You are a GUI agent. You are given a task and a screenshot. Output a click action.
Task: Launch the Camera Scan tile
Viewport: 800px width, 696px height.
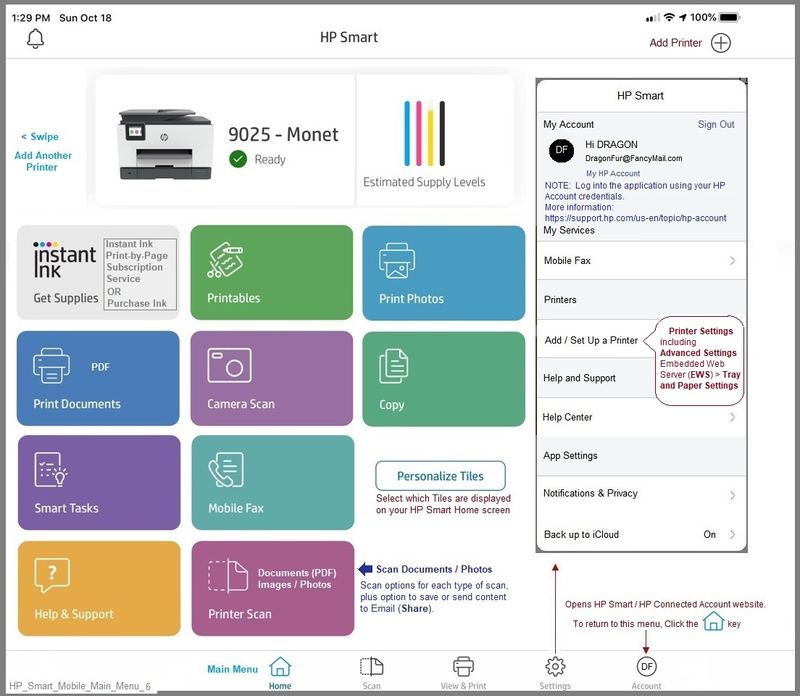pyautogui.click(x=271, y=378)
